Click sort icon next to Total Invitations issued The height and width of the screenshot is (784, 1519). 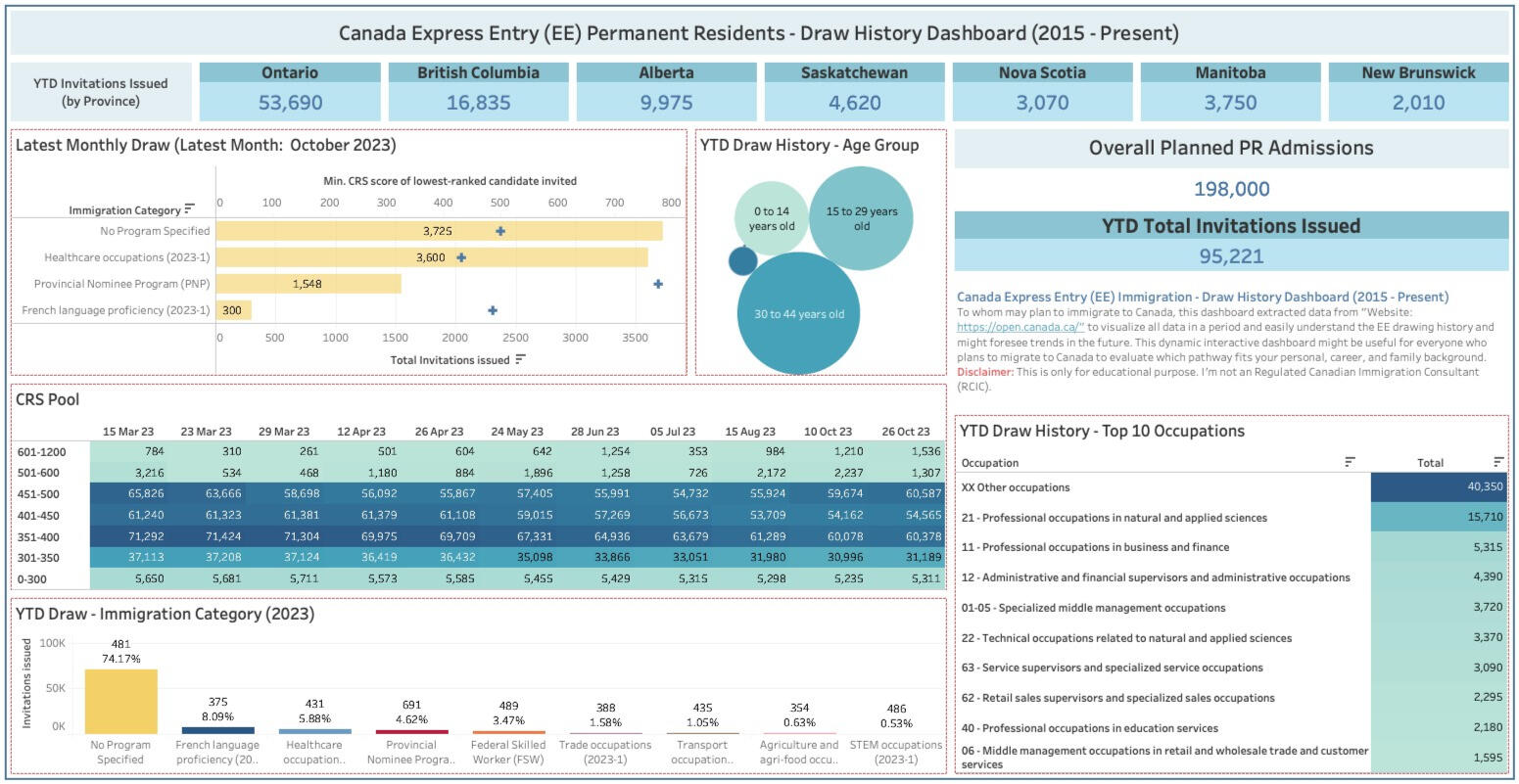coord(520,359)
